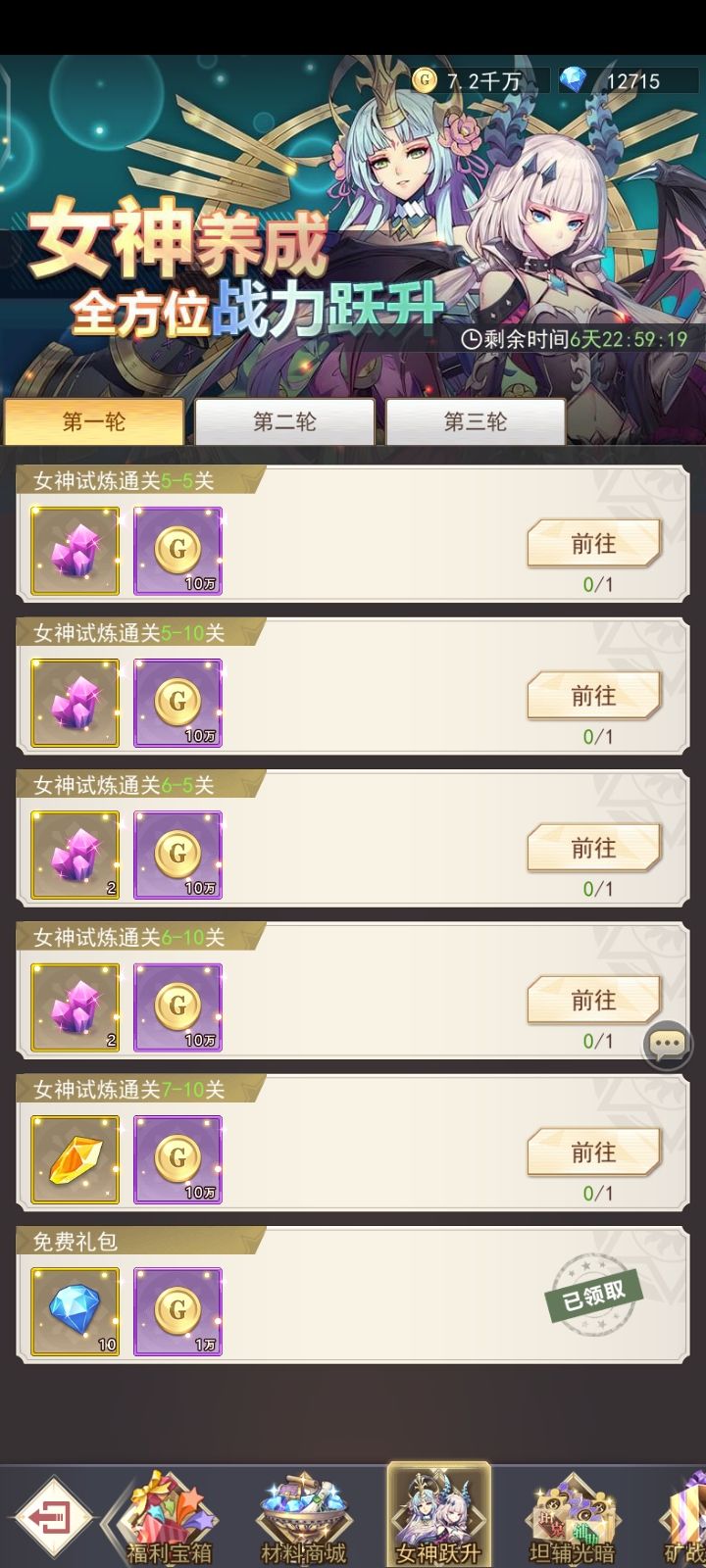Select the 女神跃升 icon in bottom bar
The width and height of the screenshot is (706, 1568).
coord(438,1516)
